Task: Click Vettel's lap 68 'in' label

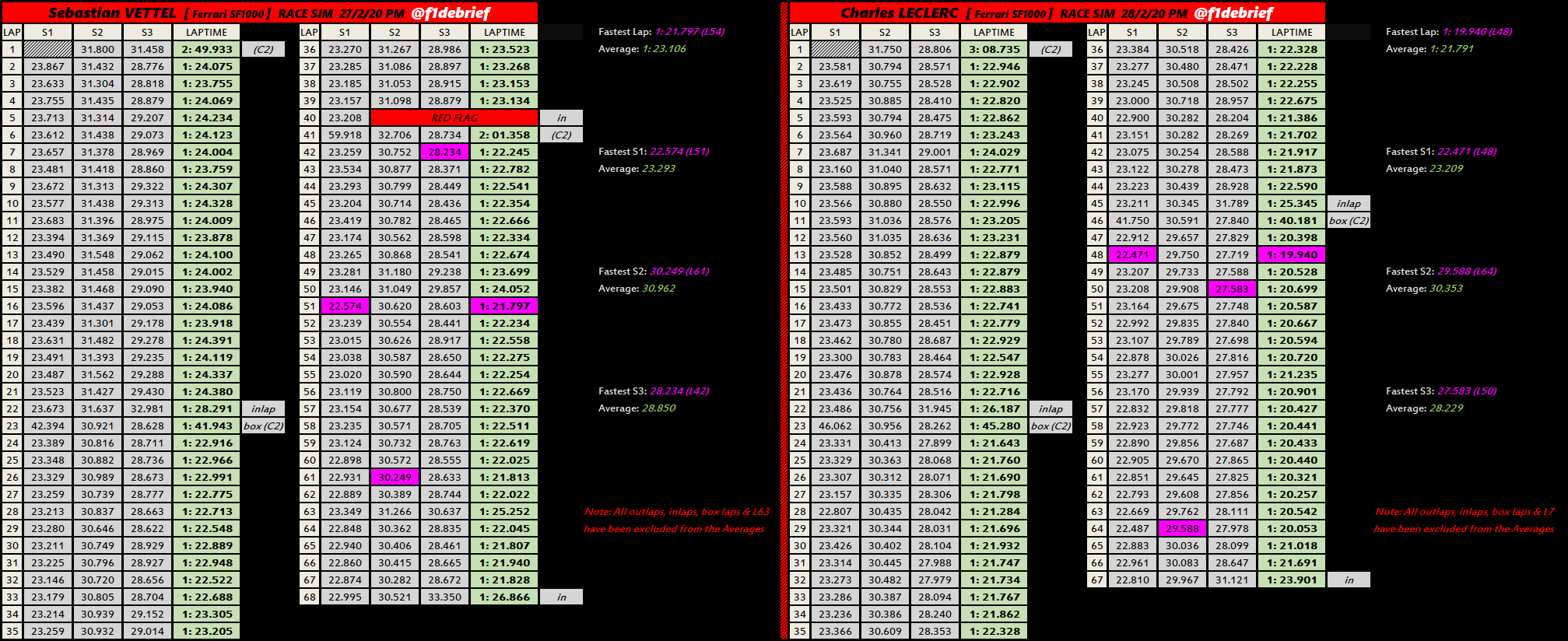Action: (561, 597)
